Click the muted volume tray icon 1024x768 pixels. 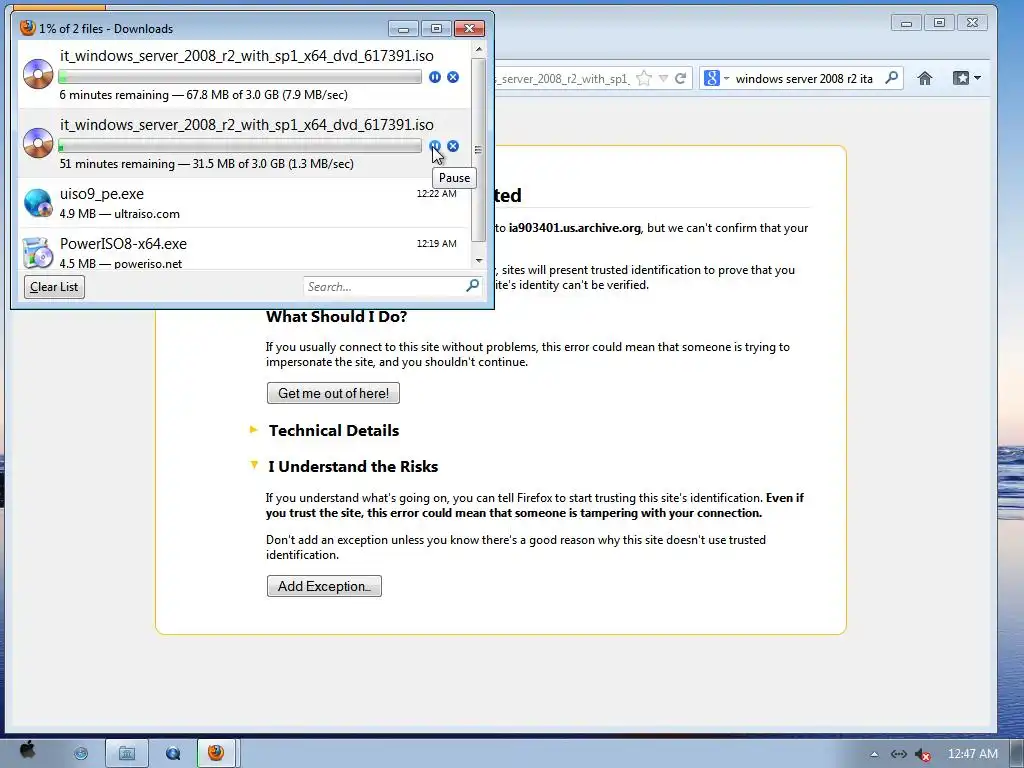[922, 755]
